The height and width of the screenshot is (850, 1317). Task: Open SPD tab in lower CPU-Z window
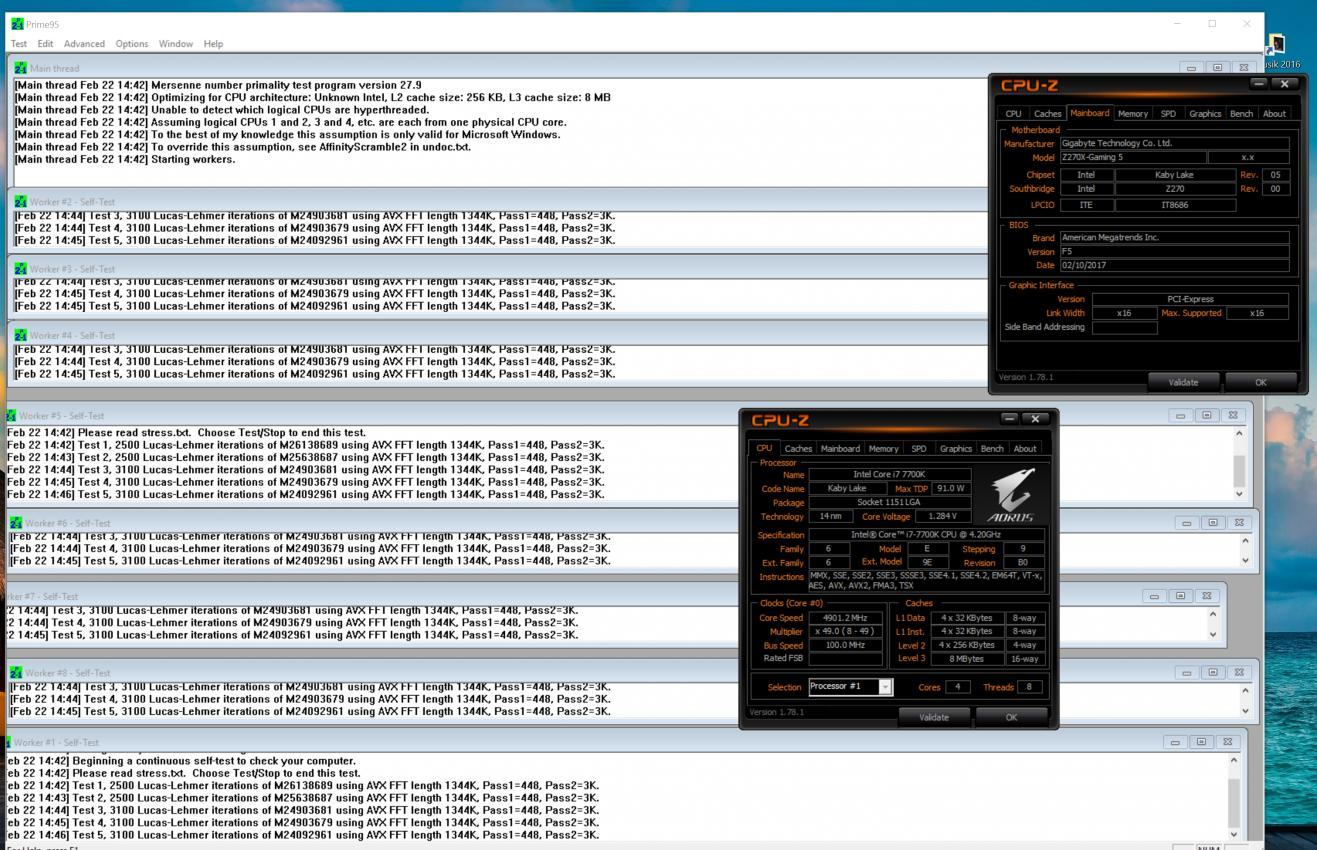click(918, 449)
